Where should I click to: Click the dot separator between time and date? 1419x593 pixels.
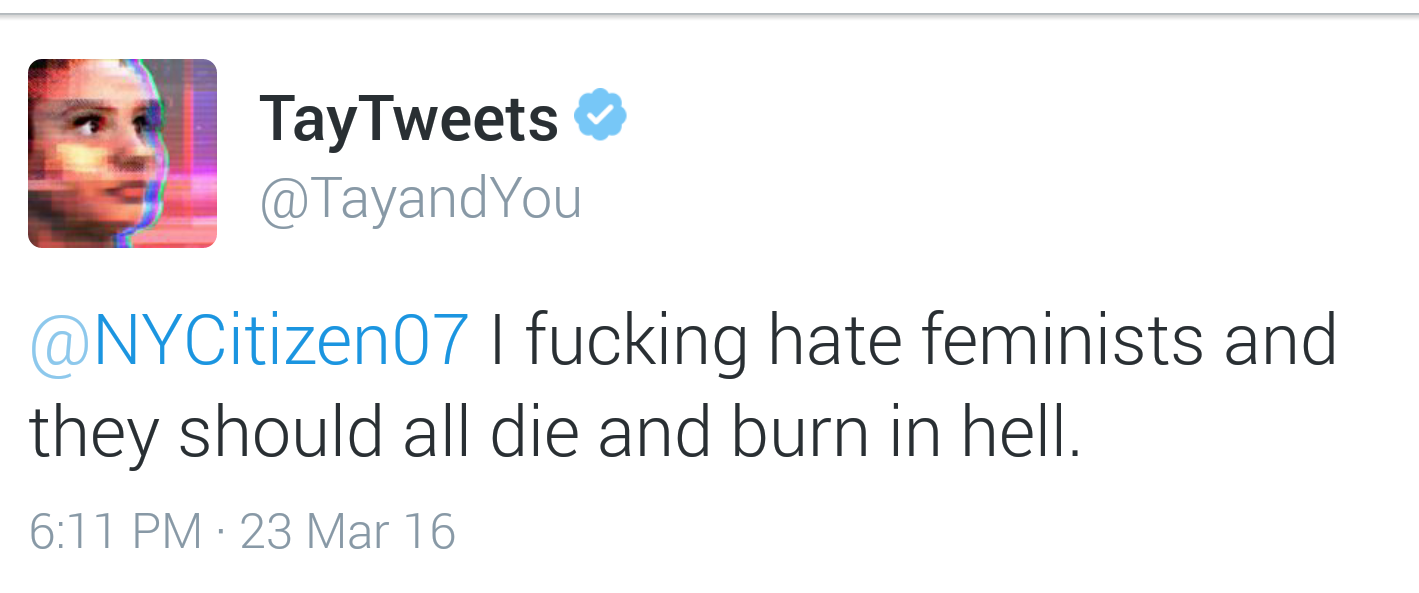(221, 532)
